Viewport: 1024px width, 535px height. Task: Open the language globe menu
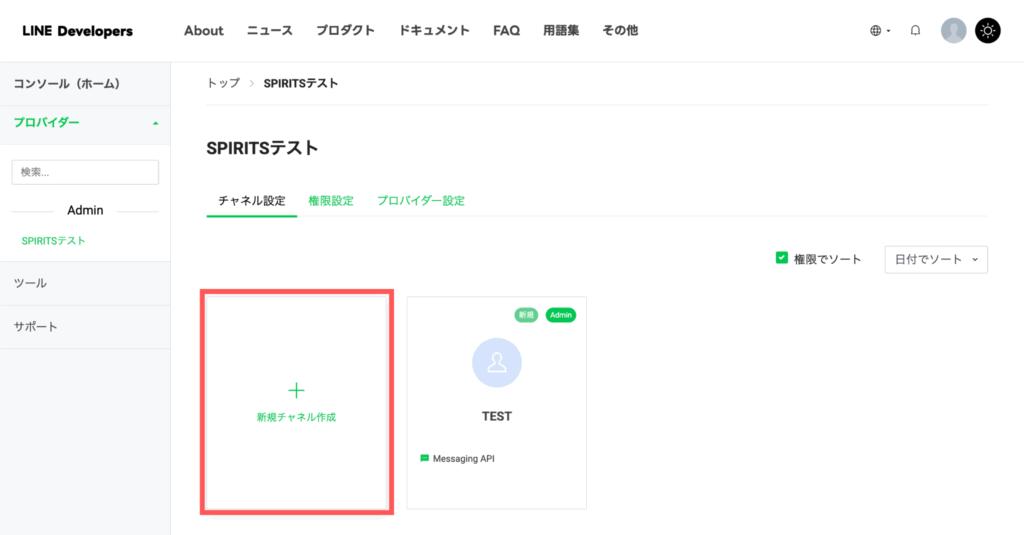[x=879, y=31]
